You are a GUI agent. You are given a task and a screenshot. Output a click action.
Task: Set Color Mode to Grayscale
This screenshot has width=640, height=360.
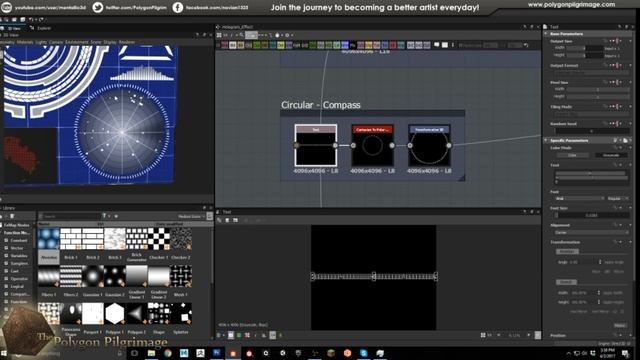coord(611,156)
